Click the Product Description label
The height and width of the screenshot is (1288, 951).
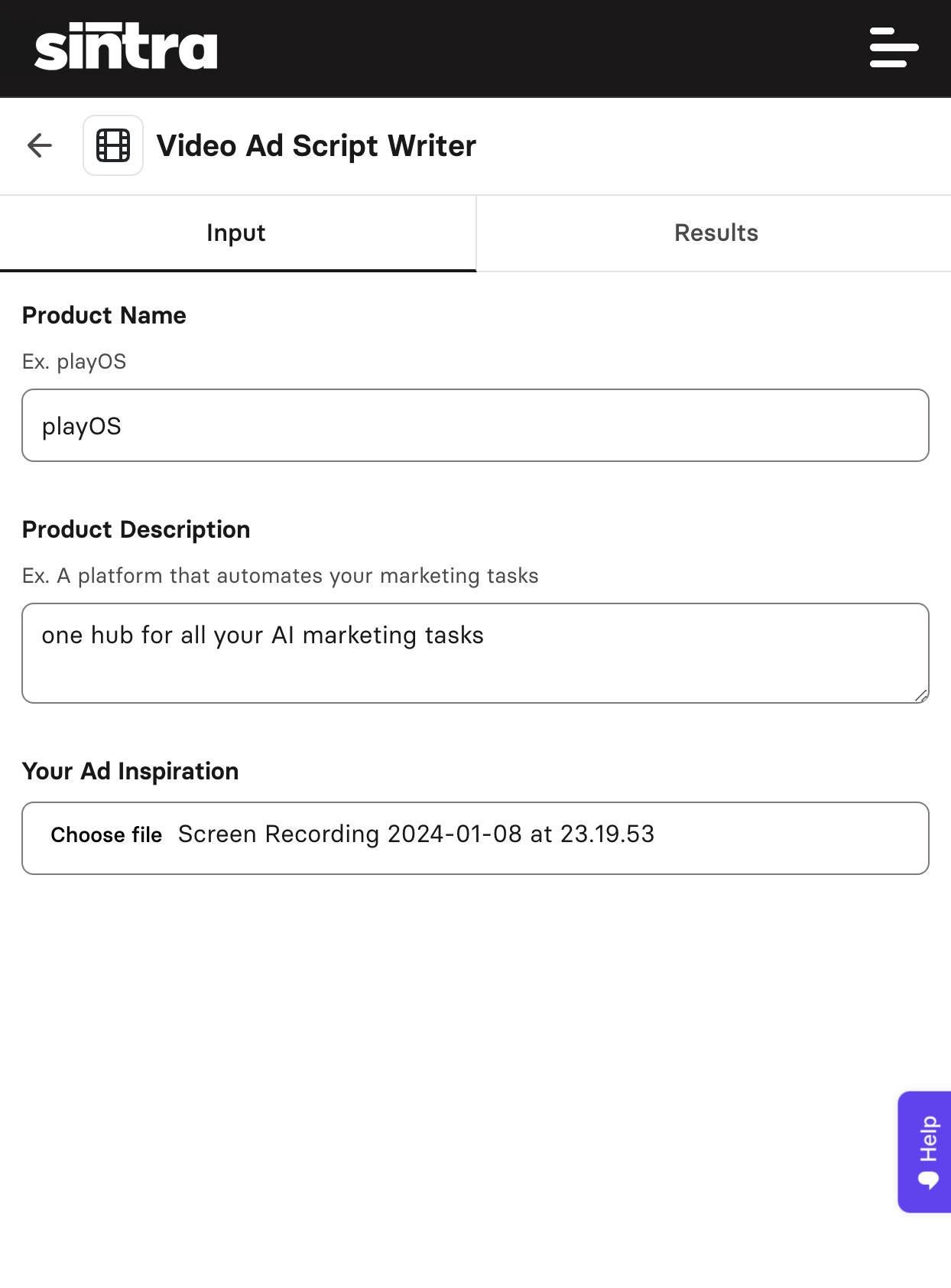136,529
